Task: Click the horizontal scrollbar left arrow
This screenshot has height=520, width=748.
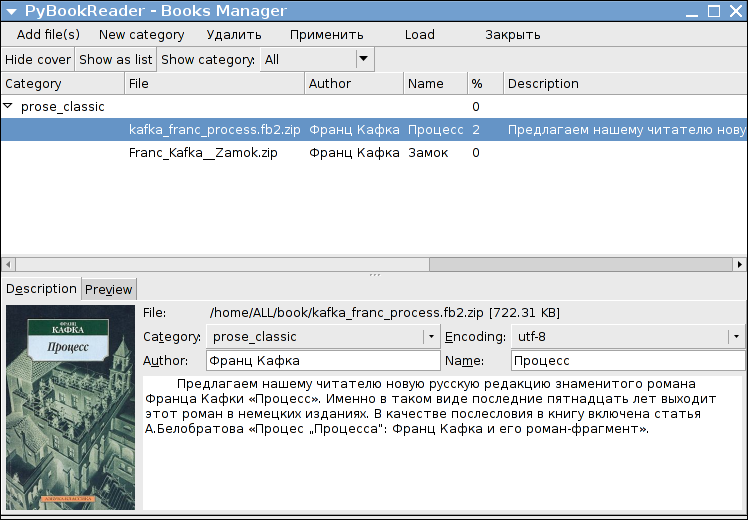Action: pos(8,264)
